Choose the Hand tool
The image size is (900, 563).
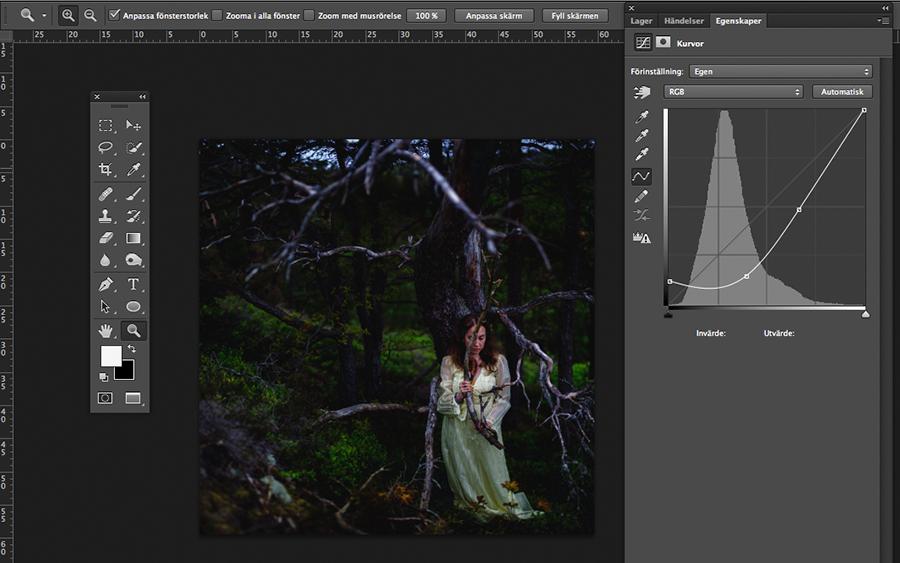coord(105,330)
